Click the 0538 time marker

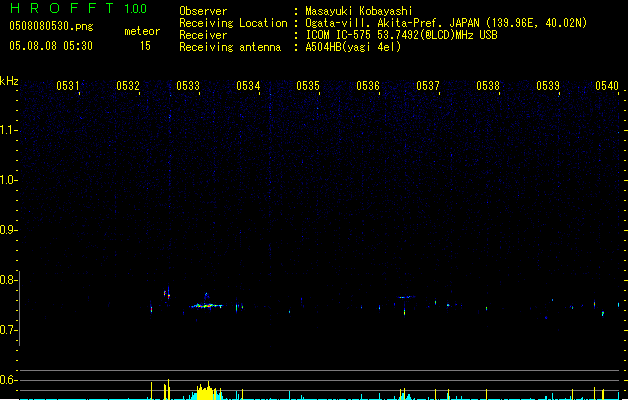pyautogui.click(x=488, y=86)
